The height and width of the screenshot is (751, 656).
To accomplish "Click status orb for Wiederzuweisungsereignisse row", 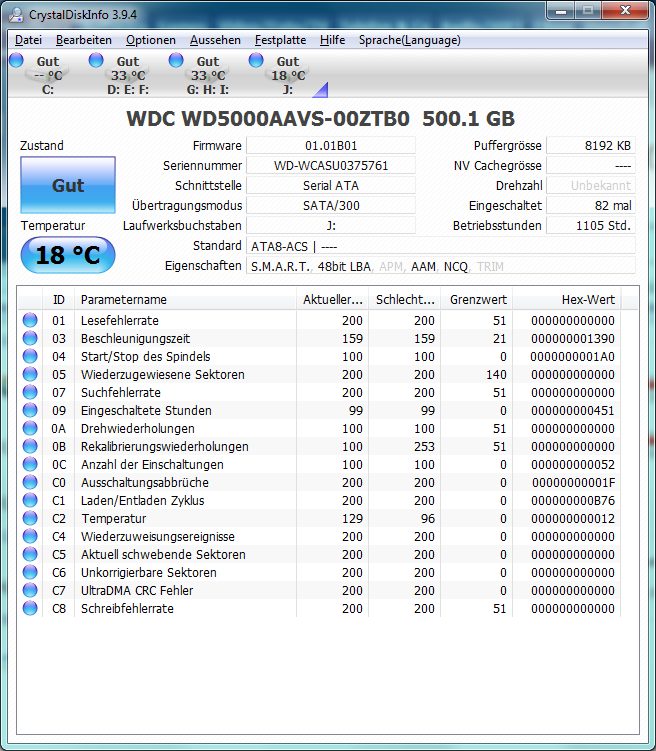I will pos(30,536).
